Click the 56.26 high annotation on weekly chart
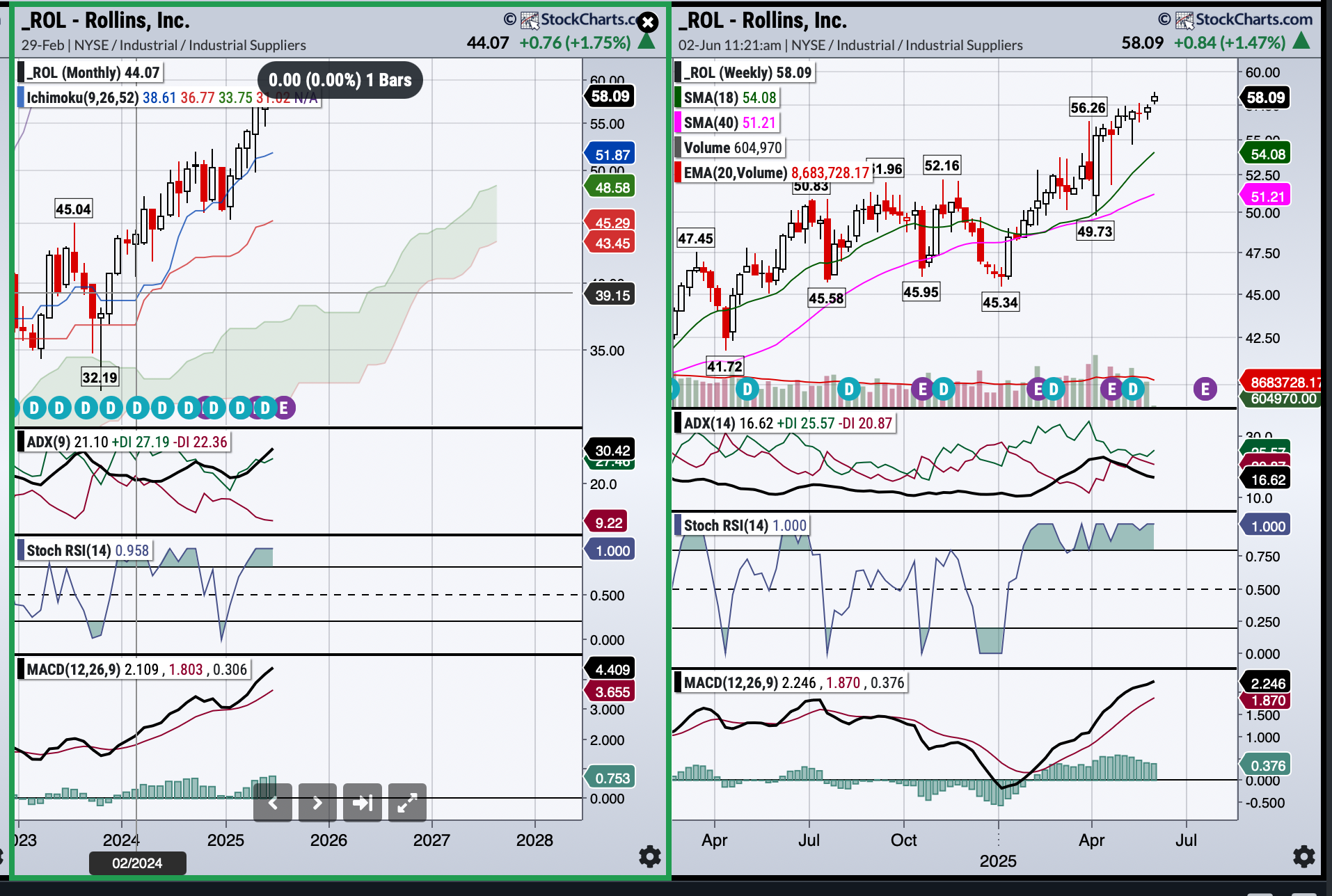This screenshot has width=1332, height=896. [x=1088, y=107]
